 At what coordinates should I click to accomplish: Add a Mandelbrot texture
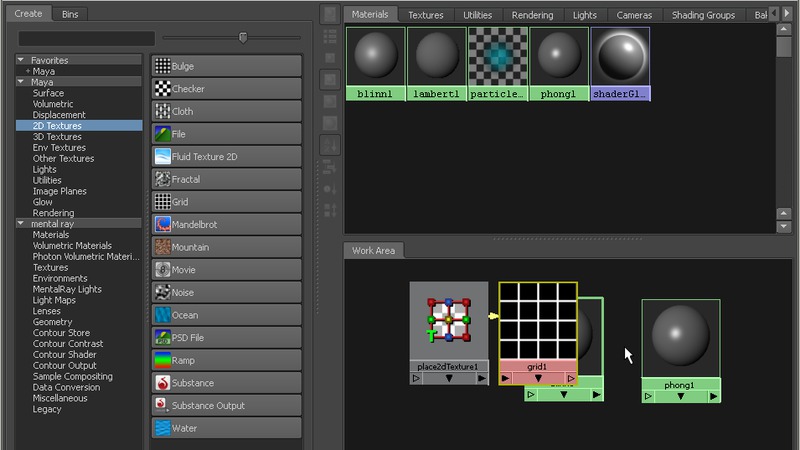click(226, 225)
